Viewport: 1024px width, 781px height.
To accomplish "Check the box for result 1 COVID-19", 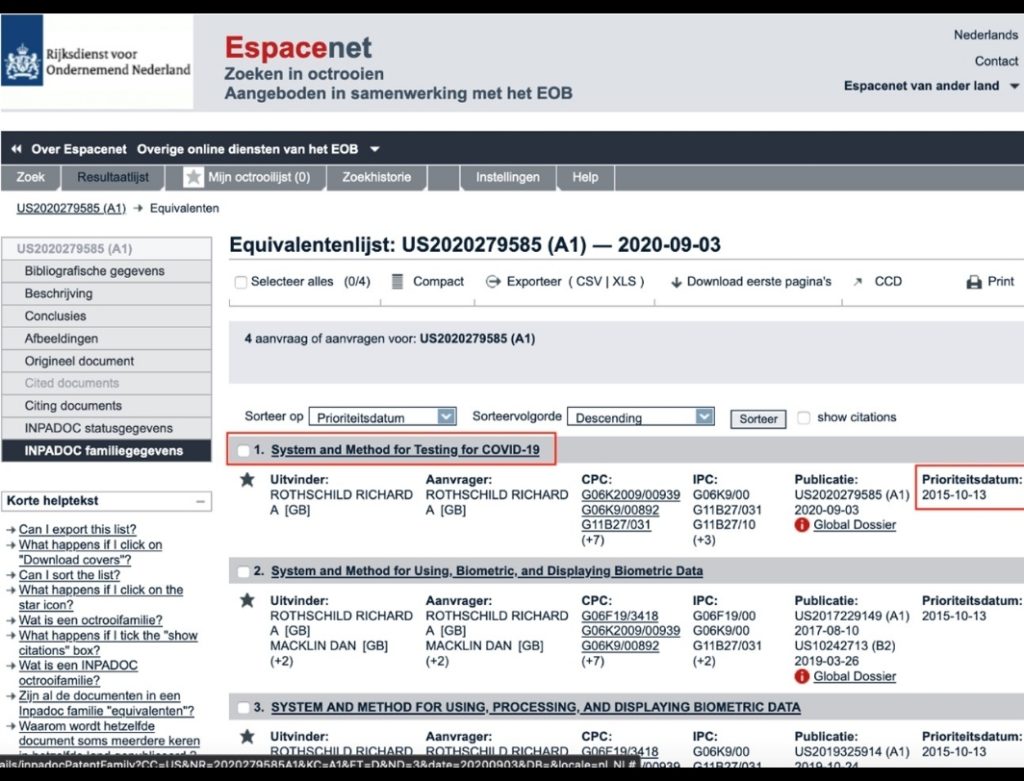I will pyautogui.click(x=243, y=451).
